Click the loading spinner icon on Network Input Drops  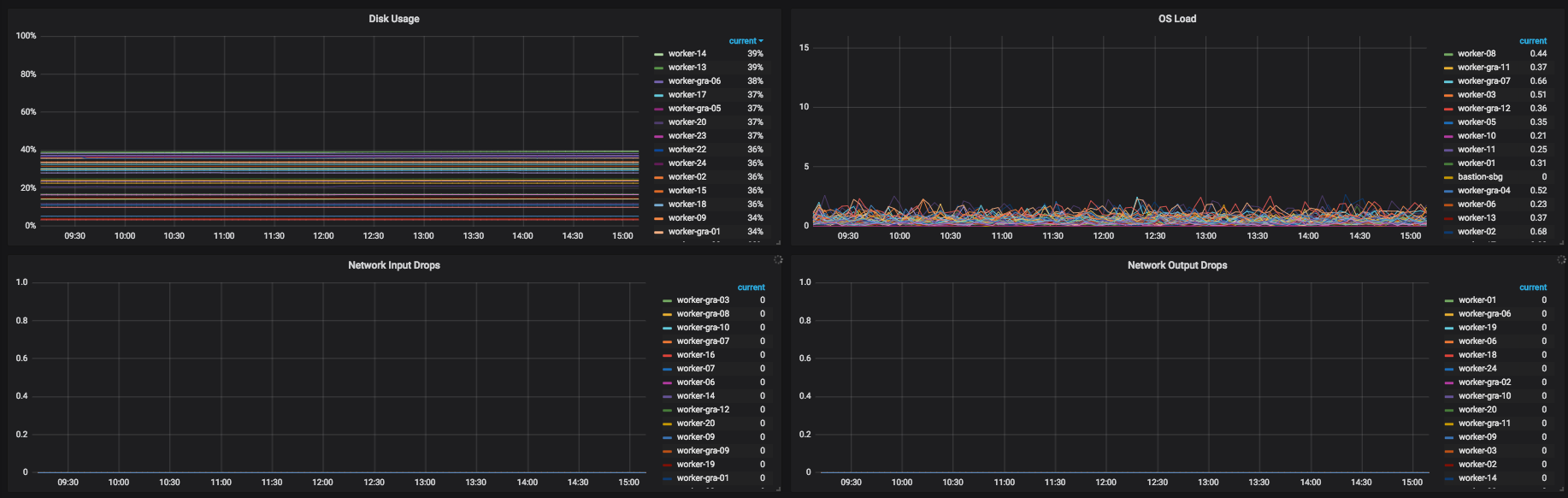point(778,259)
